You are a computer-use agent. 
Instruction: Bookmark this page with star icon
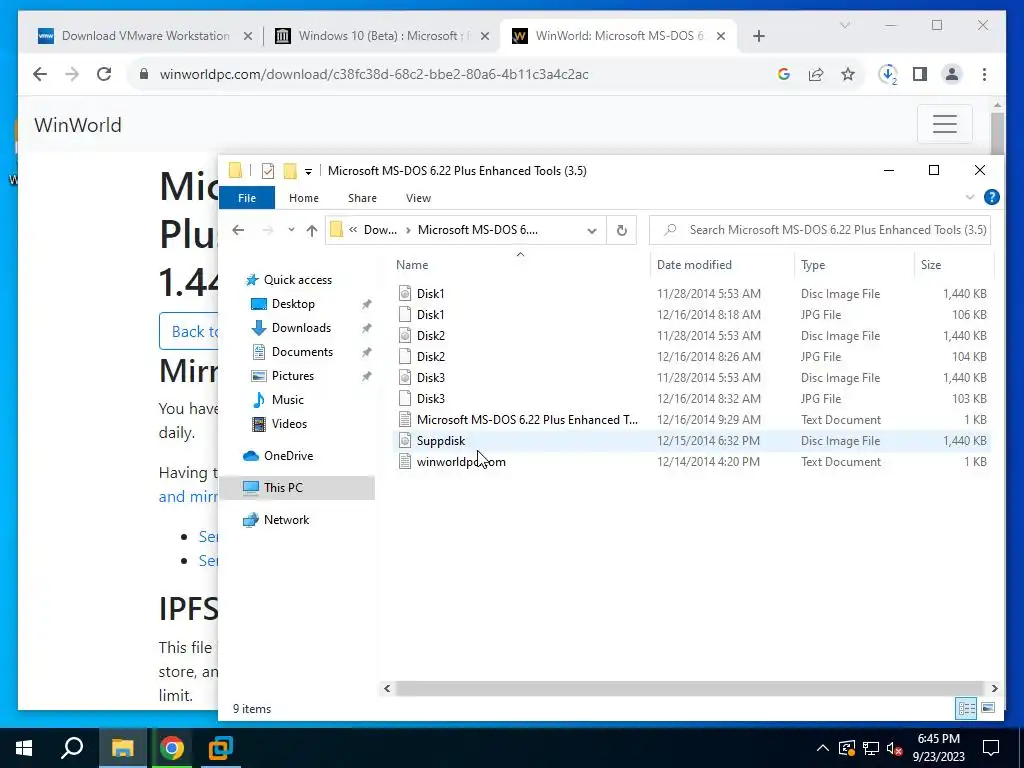[x=848, y=74]
